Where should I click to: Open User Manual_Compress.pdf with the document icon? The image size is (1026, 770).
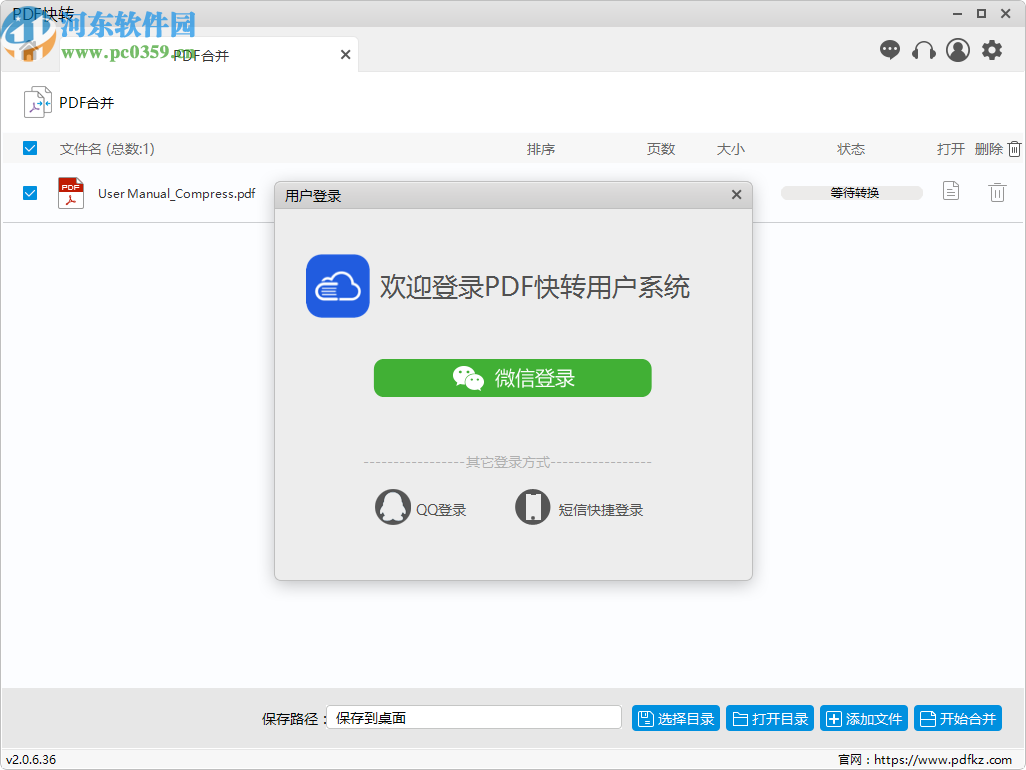coord(950,192)
